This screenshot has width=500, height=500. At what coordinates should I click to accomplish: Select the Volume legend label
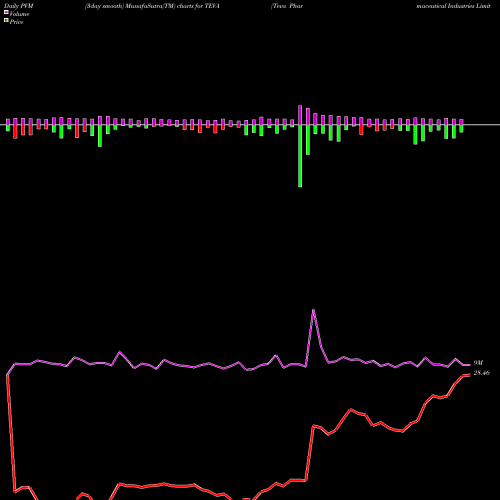click(x=19, y=14)
